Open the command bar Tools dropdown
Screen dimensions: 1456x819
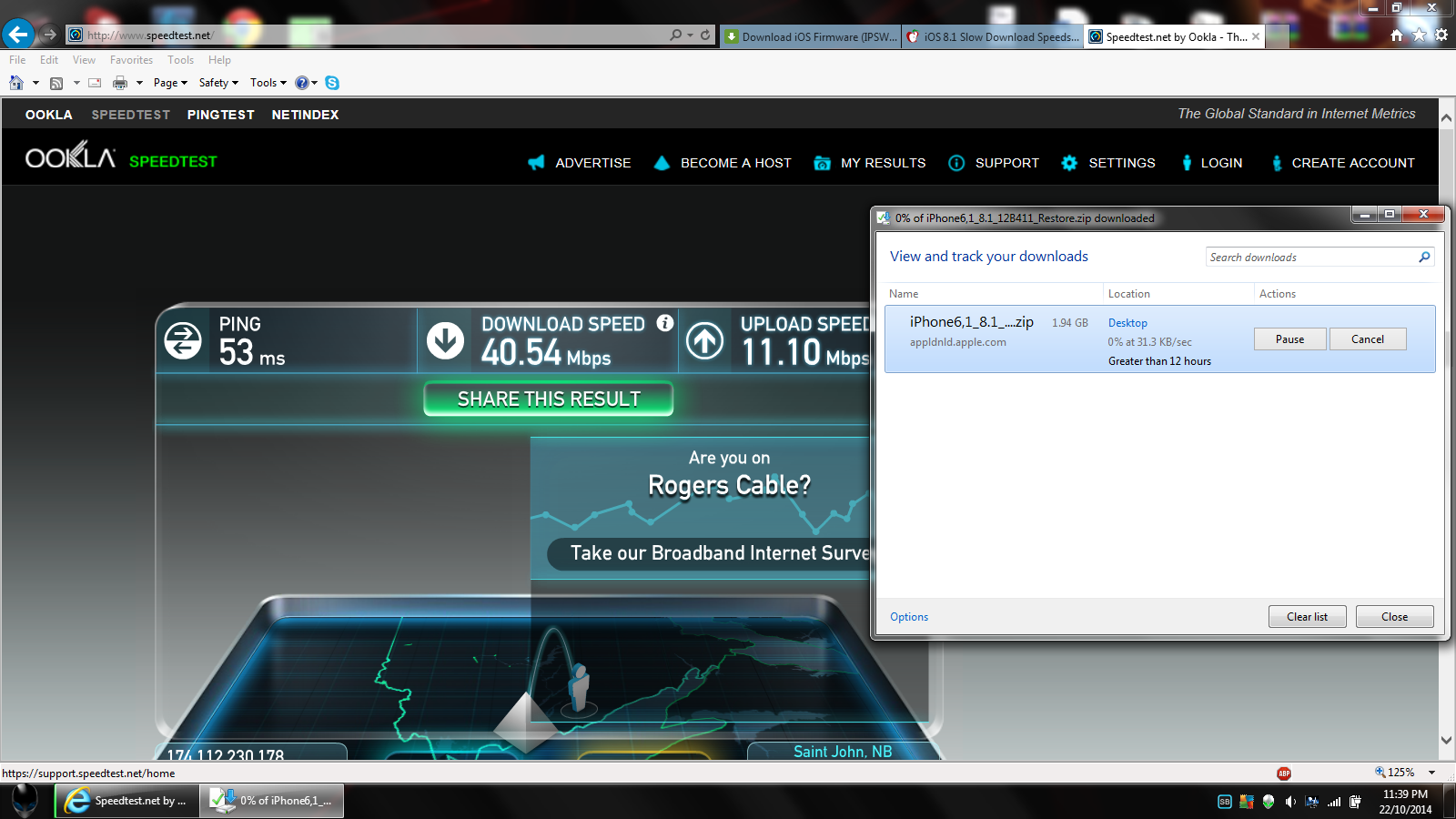[268, 83]
